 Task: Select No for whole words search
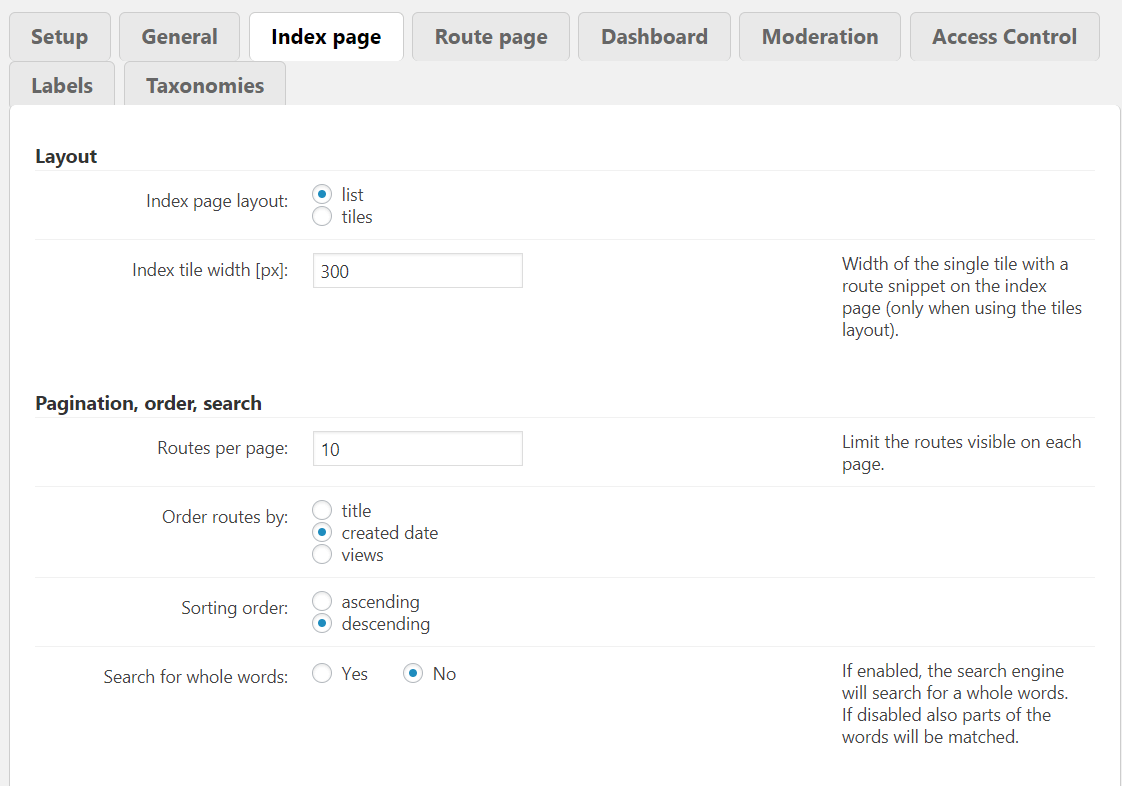click(413, 674)
